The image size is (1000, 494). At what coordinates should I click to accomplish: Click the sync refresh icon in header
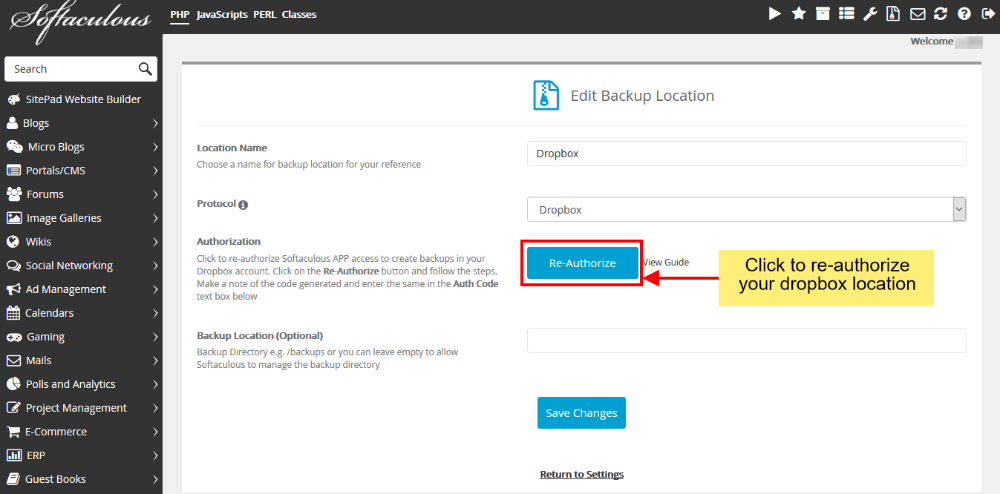pos(940,13)
